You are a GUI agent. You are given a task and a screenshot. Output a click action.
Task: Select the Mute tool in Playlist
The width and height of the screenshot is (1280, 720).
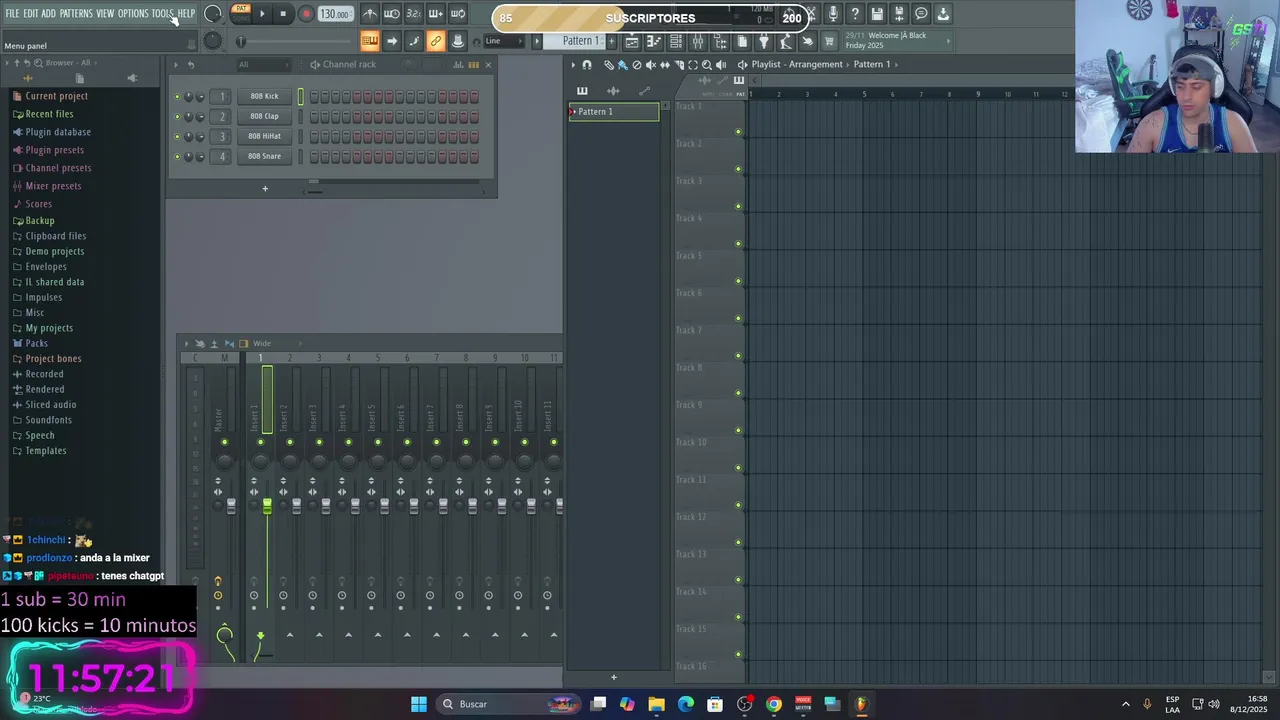[650, 65]
